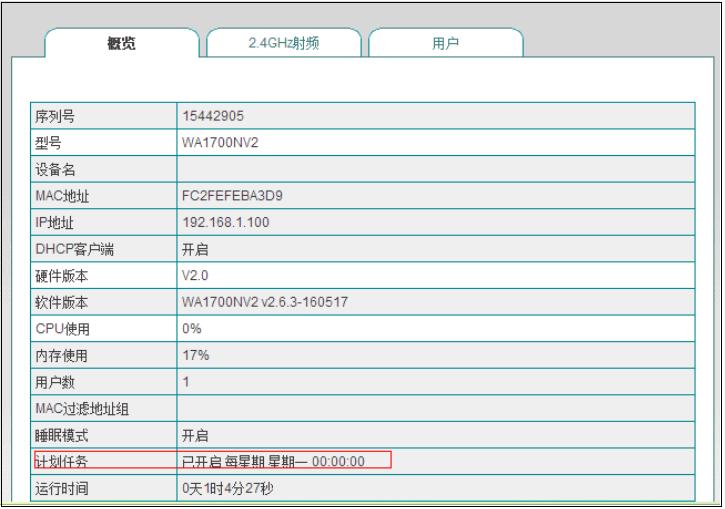Image resolution: width=725 pixels, height=509 pixels.
Task: Select the 用户数 label cell
Action: pos(104,382)
